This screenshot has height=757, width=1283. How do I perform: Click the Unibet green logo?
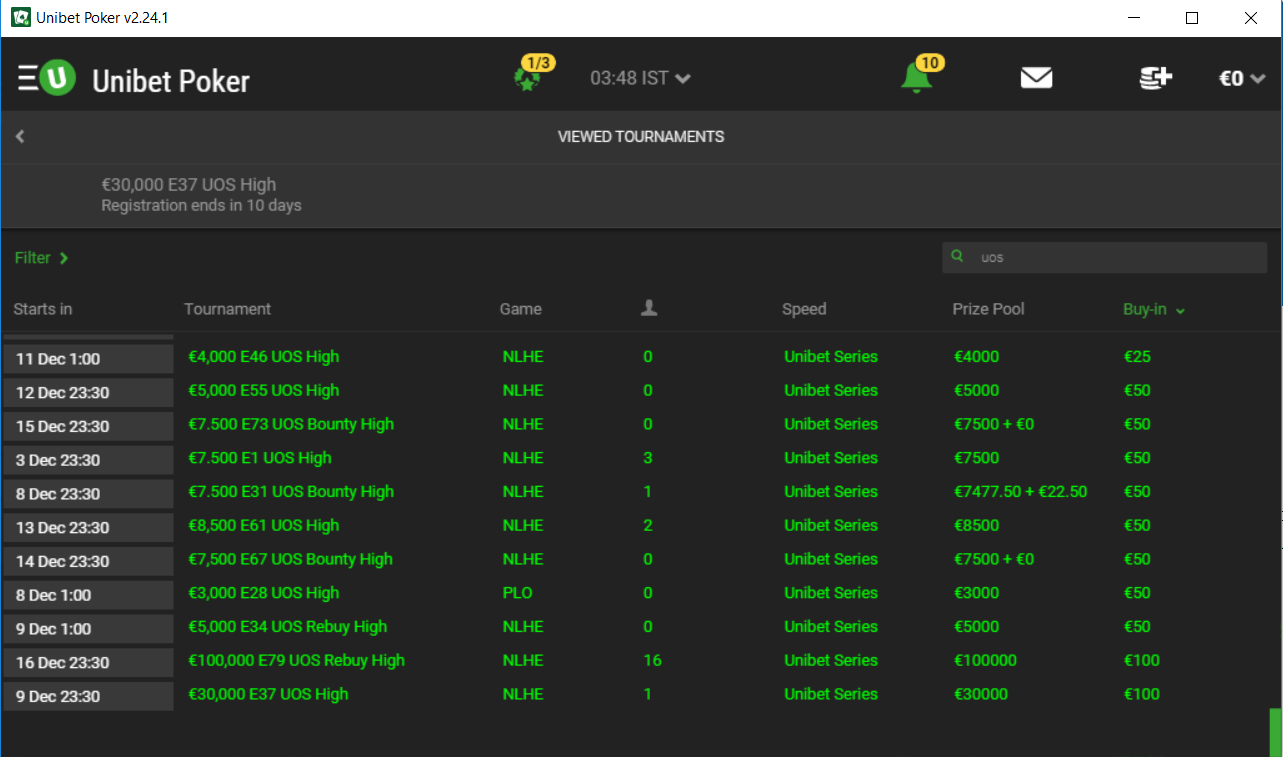click(59, 77)
